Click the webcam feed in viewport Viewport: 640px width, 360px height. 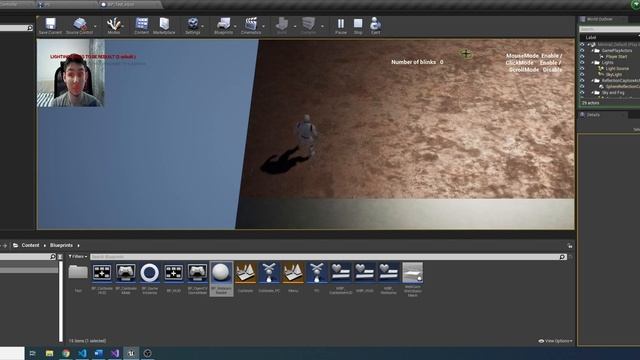pyautogui.click(x=71, y=73)
